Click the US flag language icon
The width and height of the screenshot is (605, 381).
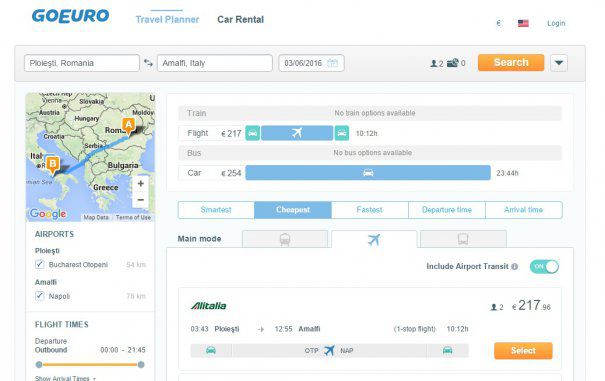click(x=523, y=23)
